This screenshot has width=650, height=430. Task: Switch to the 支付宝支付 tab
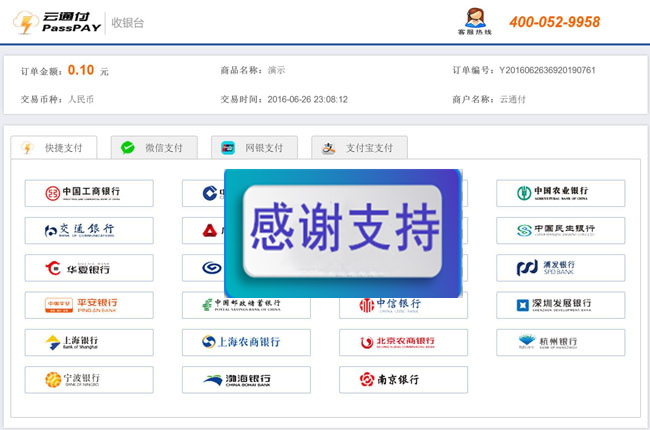coord(359,148)
